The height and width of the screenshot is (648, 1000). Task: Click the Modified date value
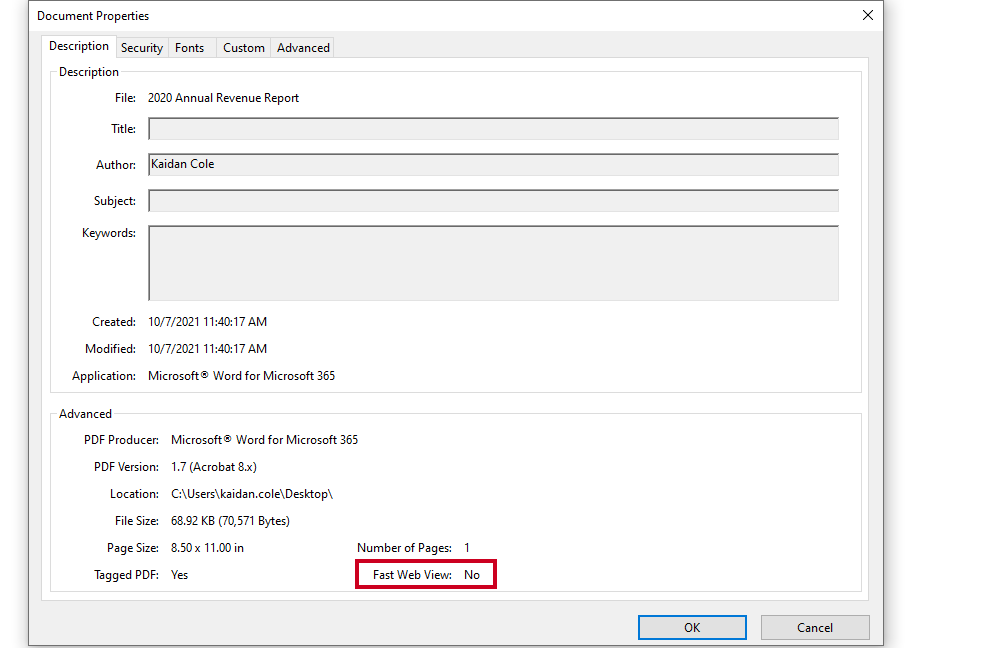[207, 349]
